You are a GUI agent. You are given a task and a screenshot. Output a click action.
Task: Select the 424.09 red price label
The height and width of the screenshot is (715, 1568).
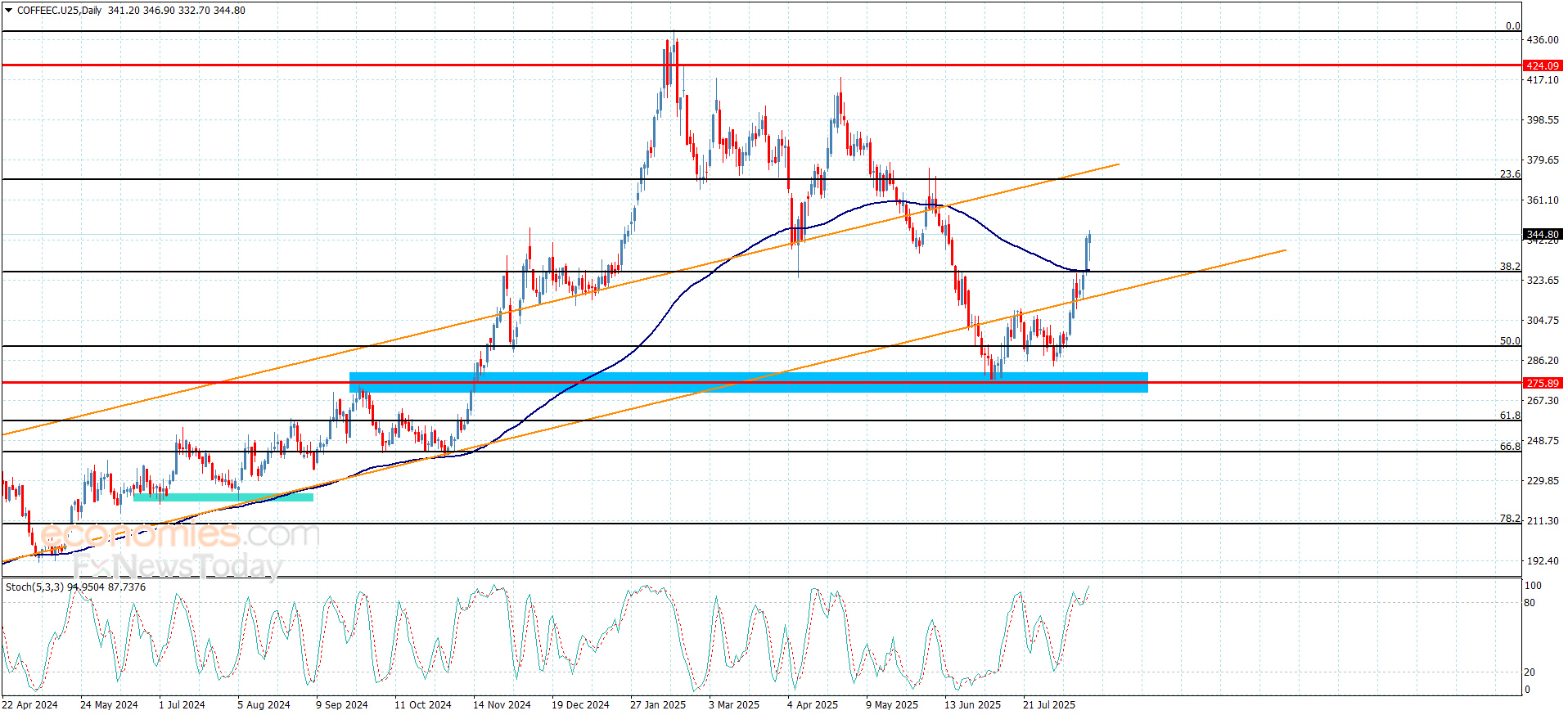coord(1543,65)
